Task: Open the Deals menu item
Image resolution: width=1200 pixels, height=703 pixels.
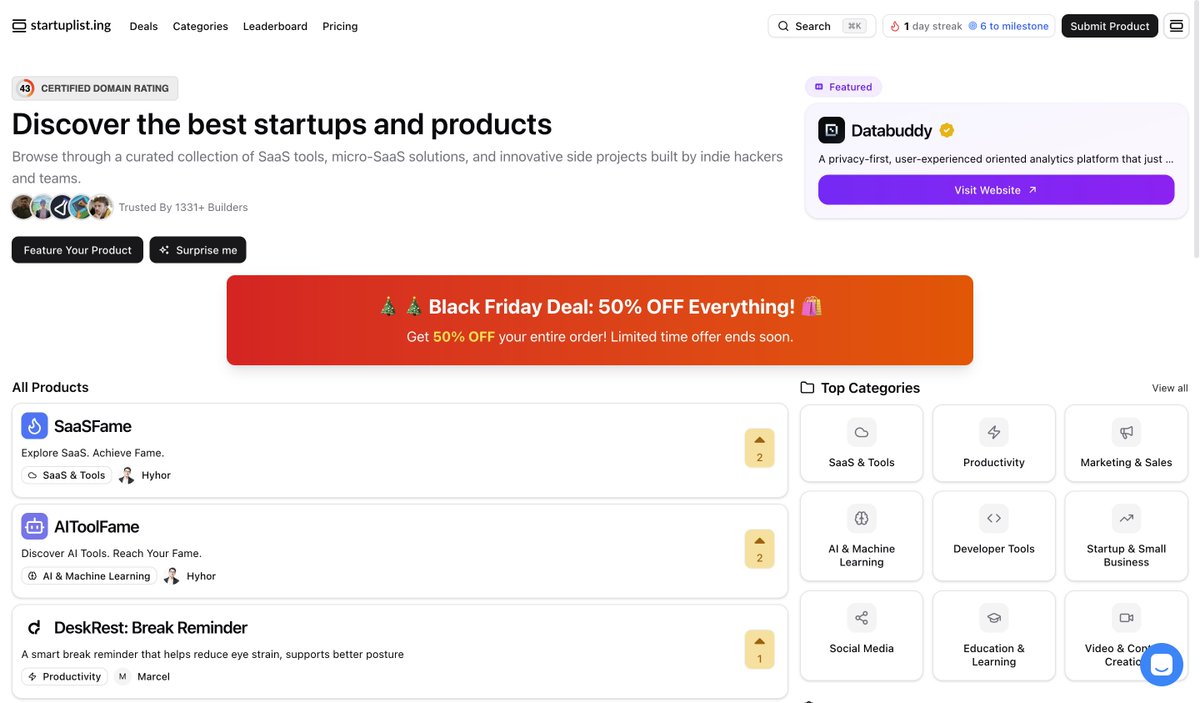Action: pos(143,26)
